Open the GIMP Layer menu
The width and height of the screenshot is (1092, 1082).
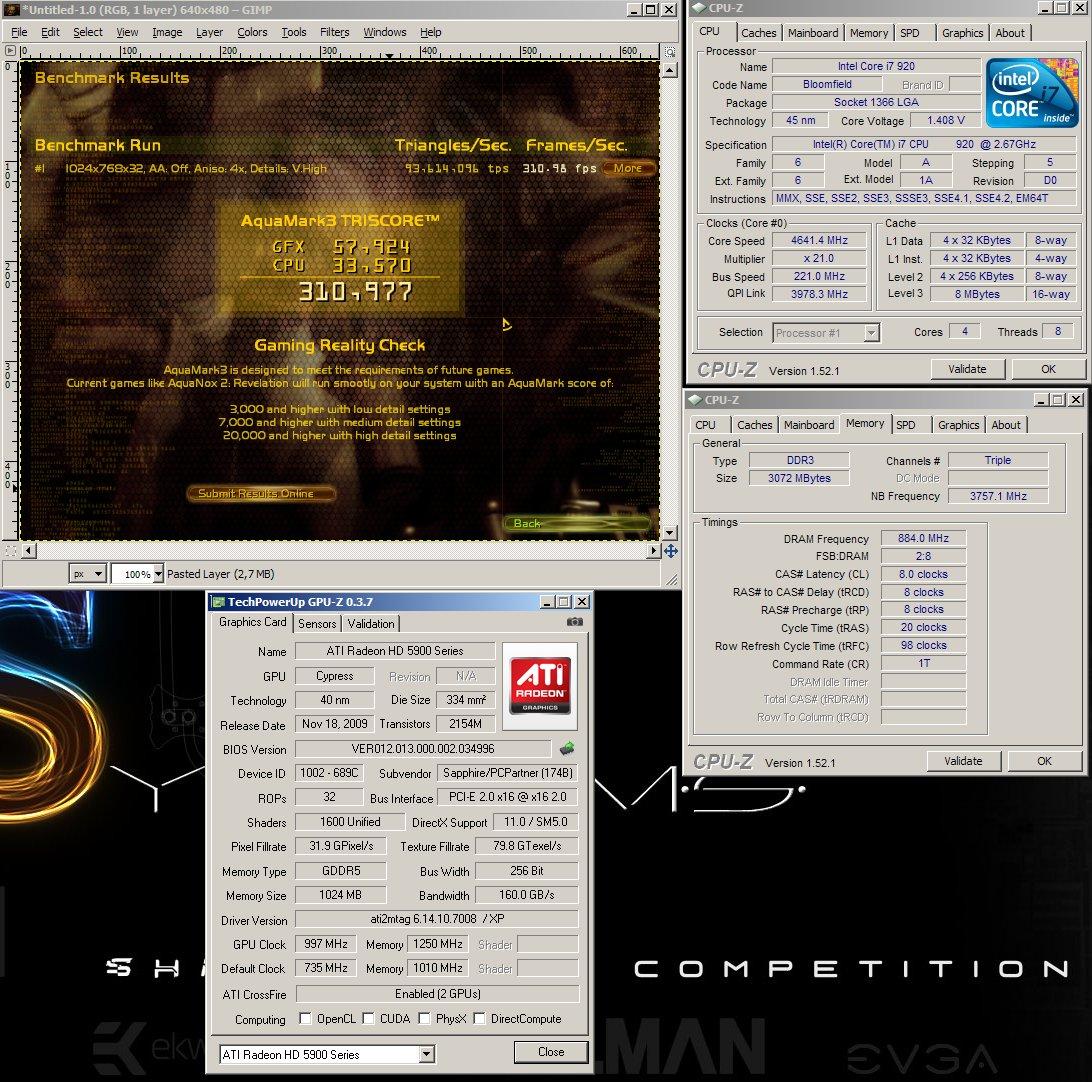coord(209,32)
